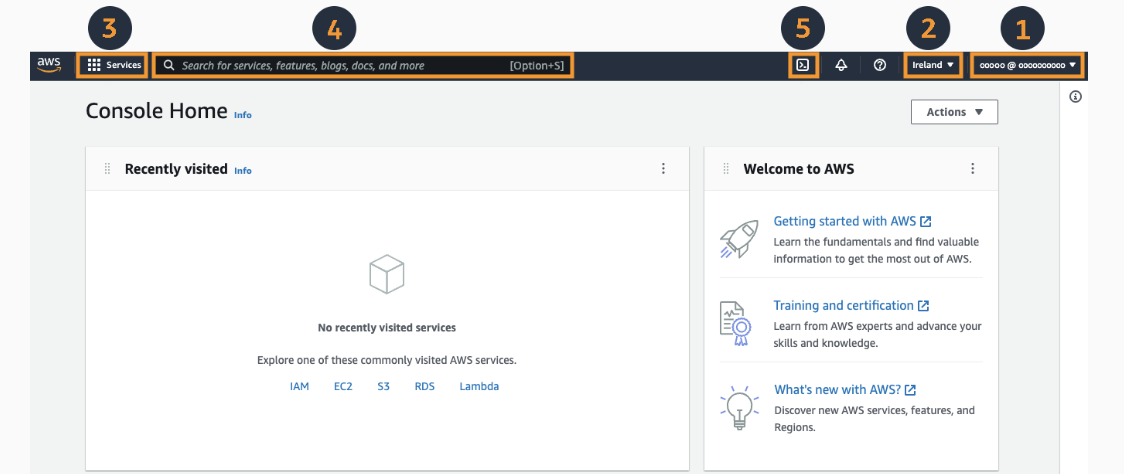This screenshot has width=1124, height=474.
Task: Click 'No recently visited services' text
Action: coord(387,328)
